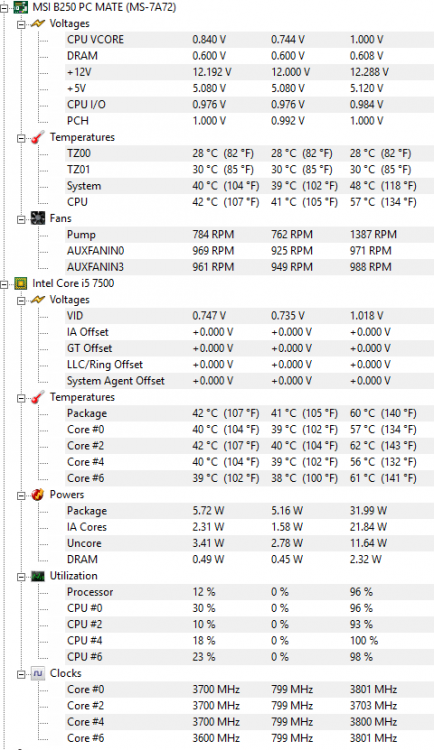
Task: Select the GT Offset row
Action: (249, 348)
